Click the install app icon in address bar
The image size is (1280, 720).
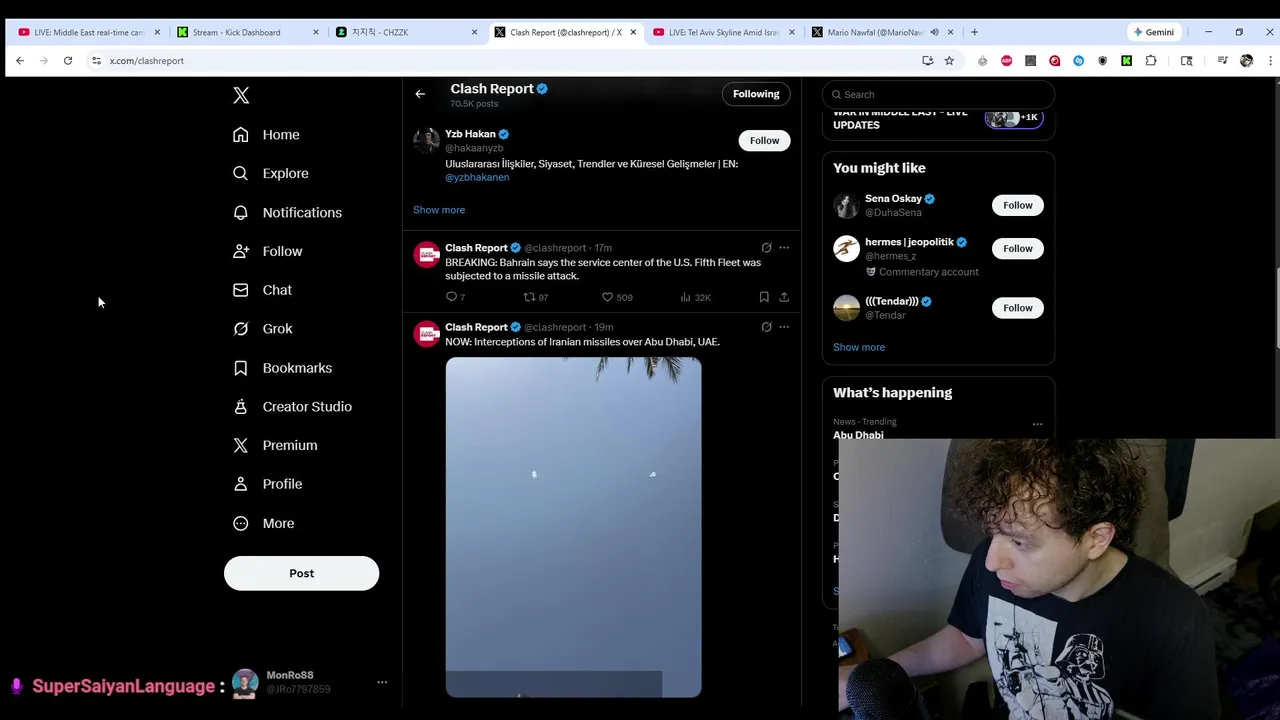pyautogui.click(x=927, y=61)
